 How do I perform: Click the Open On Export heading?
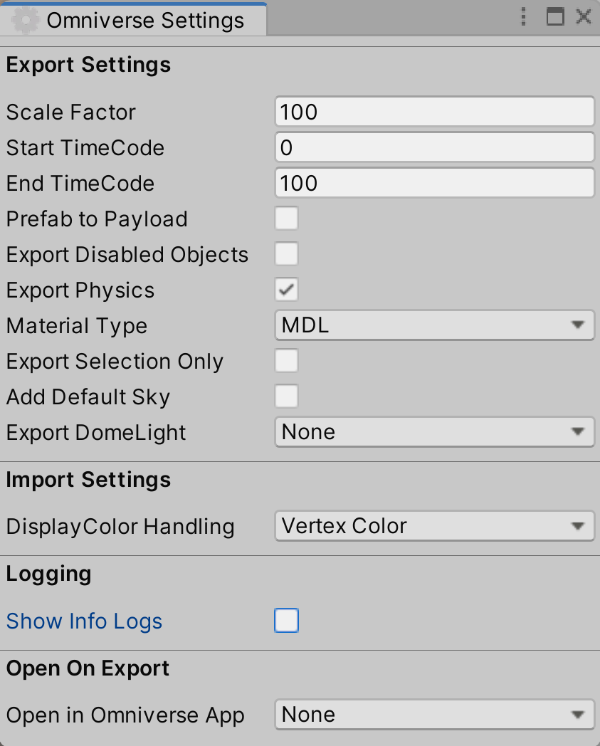[88, 669]
